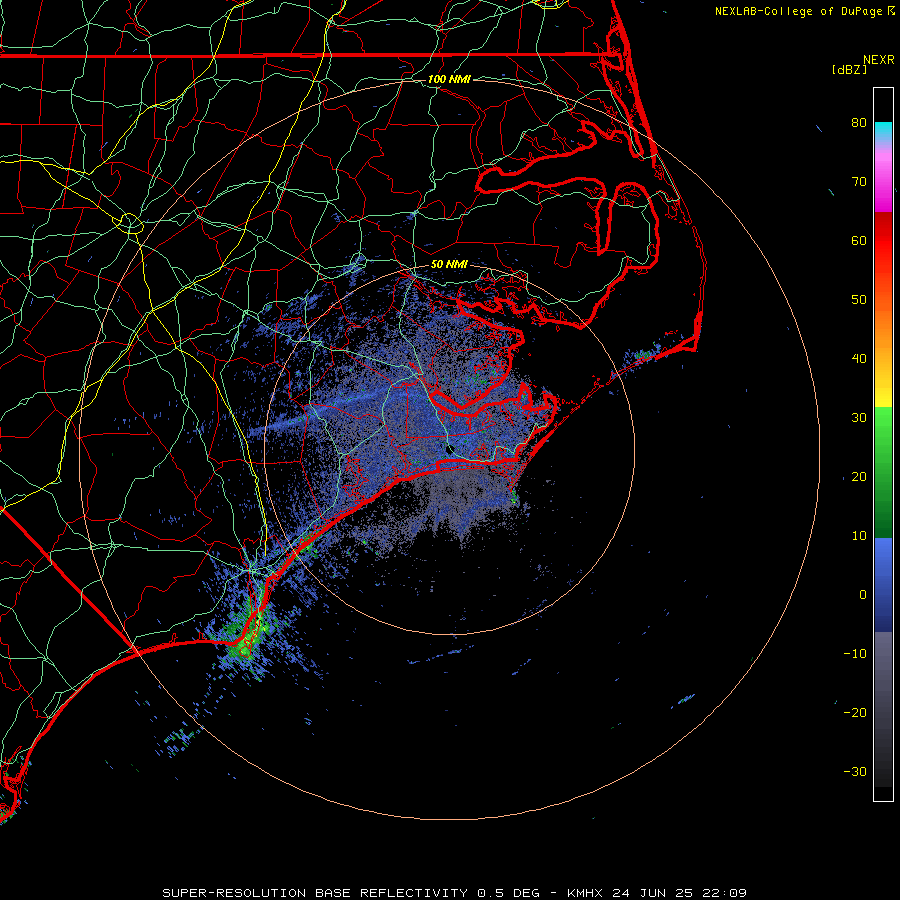The image size is (900, 900).
Task: Click the 50 value on the dBZ scale
Action: pyautogui.click(x=859, y=300)
